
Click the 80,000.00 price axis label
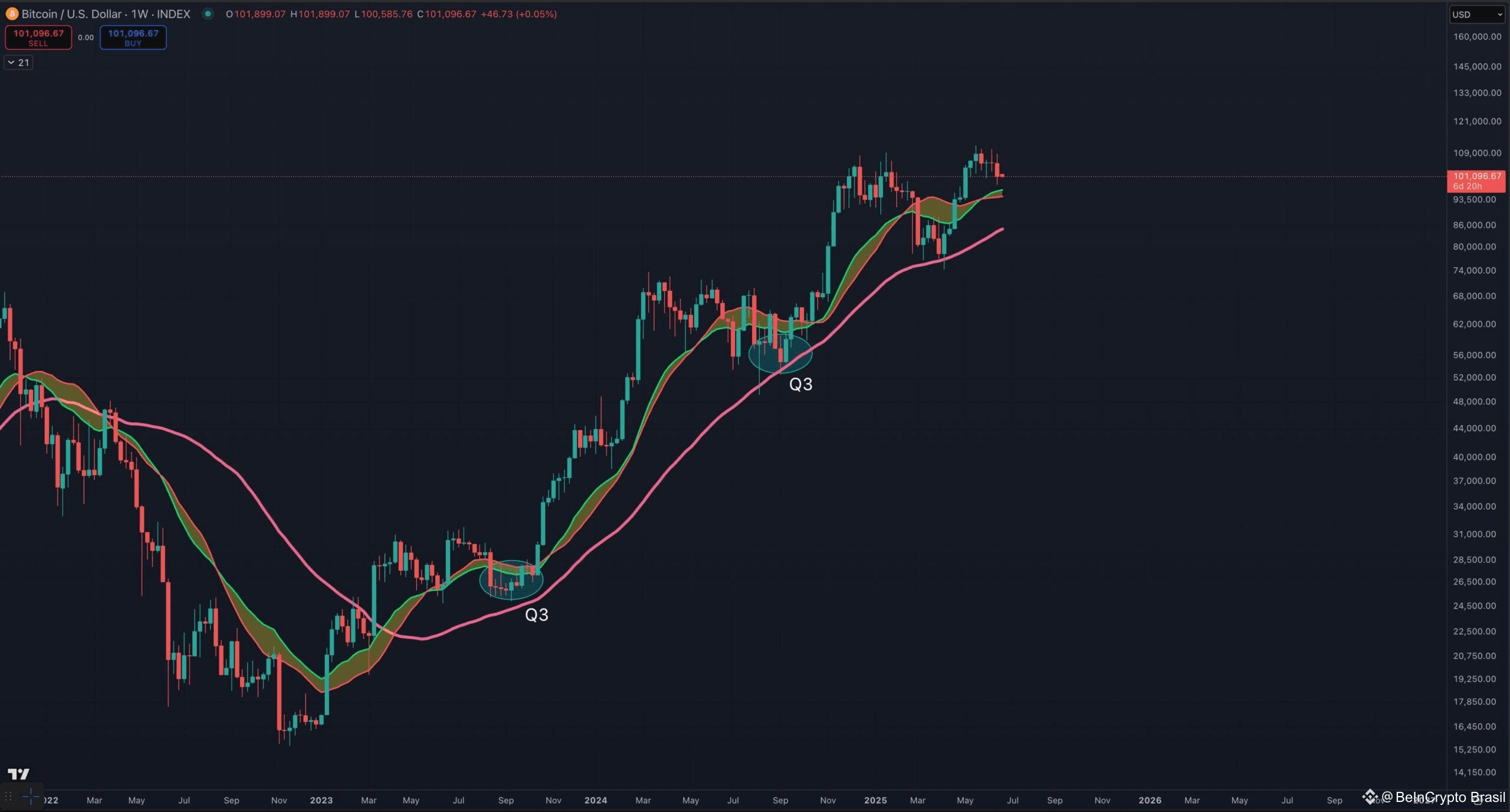(1475, 247)
